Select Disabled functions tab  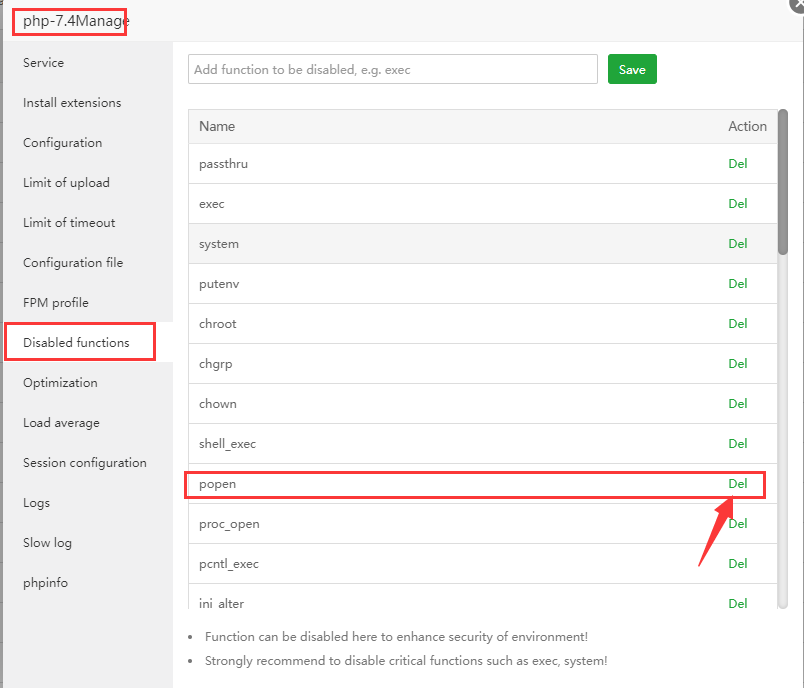point(77,343)
